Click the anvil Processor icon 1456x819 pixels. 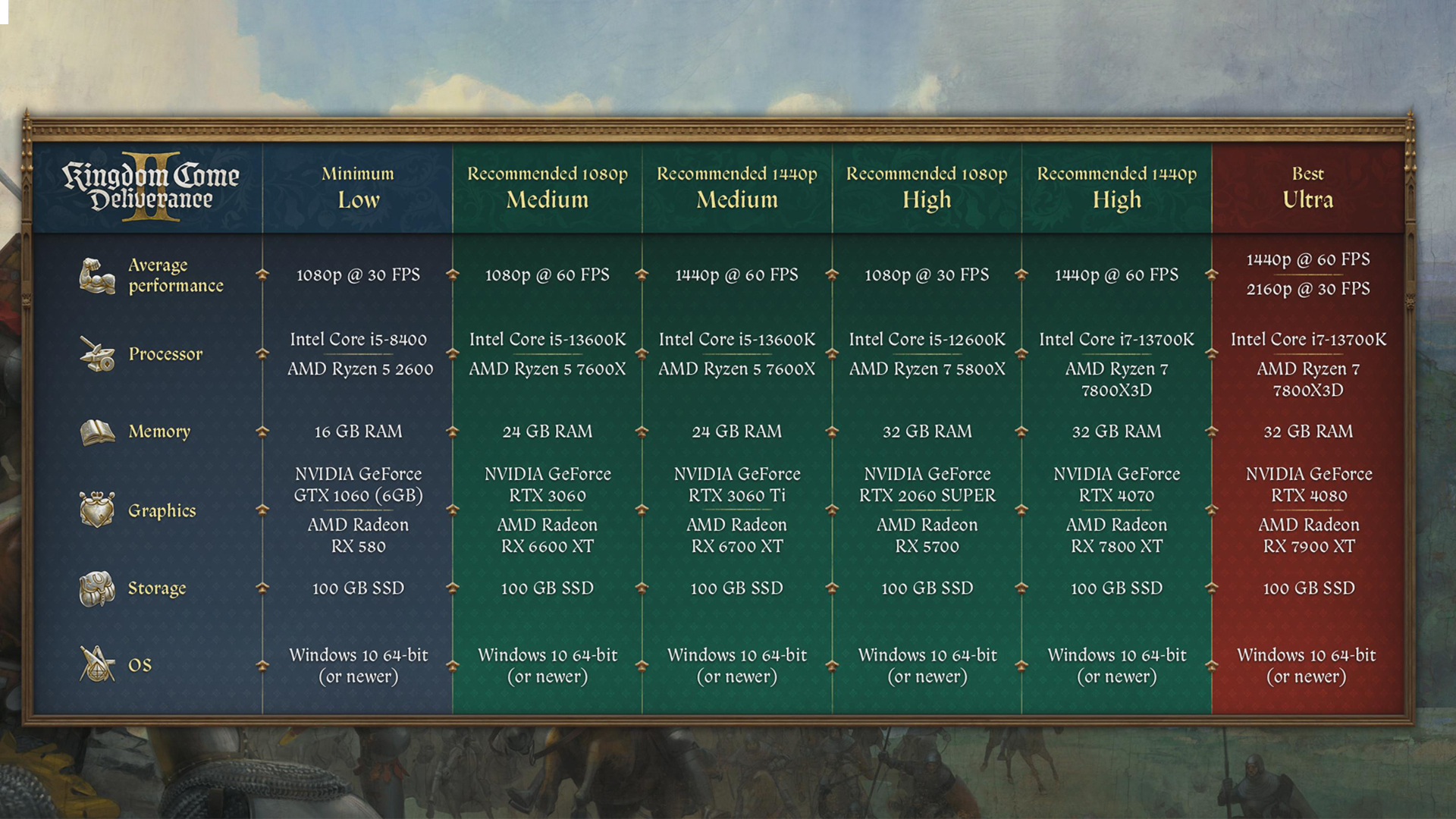[x=97, y=354]
